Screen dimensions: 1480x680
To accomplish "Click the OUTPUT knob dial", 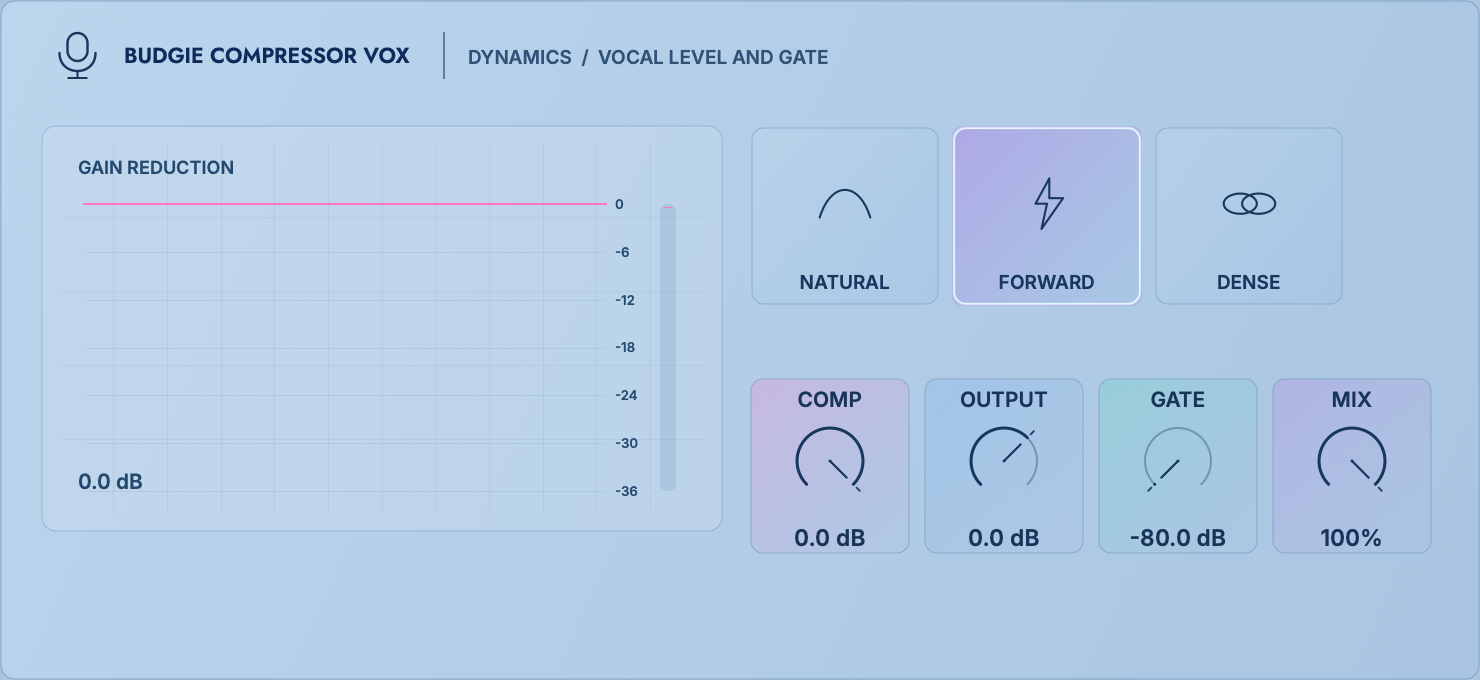I will (x=1004, y=461).
